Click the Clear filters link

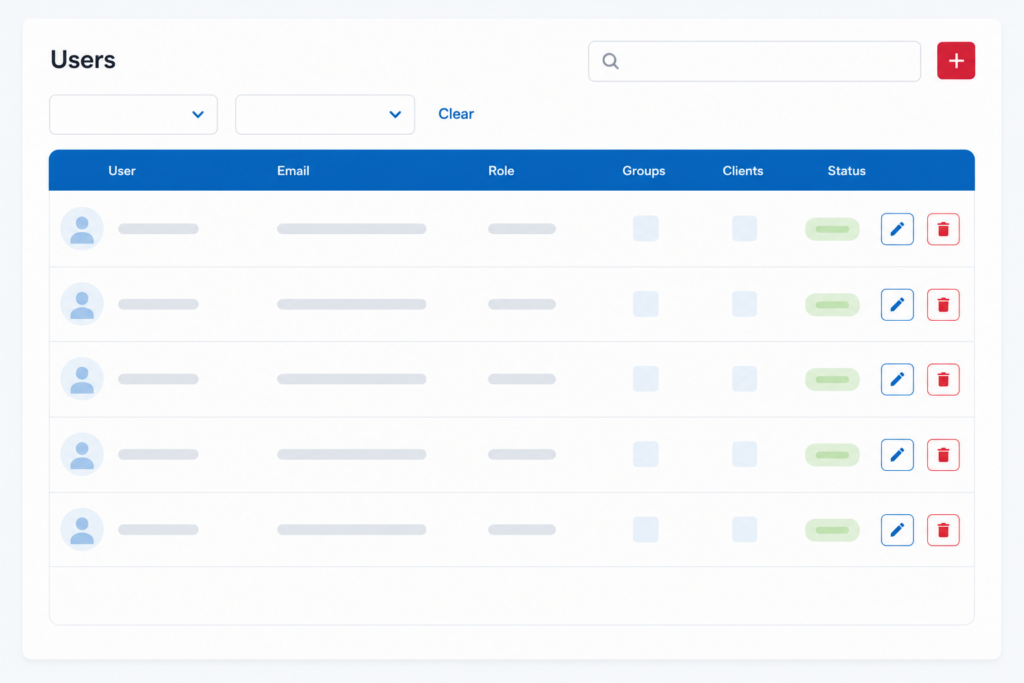point(456,114)
